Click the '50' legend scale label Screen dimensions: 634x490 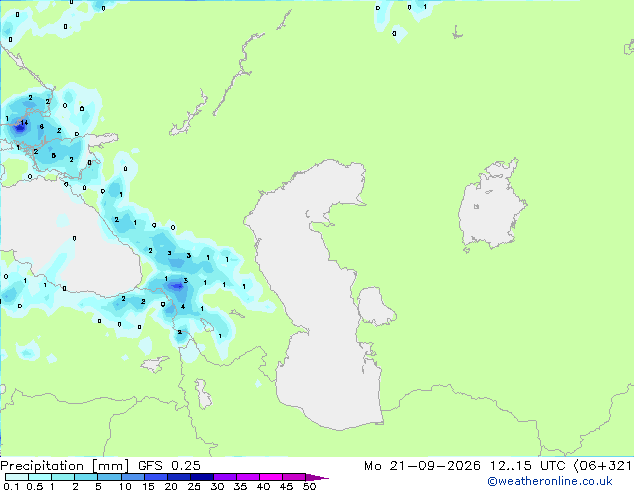[x=309, y=486]
